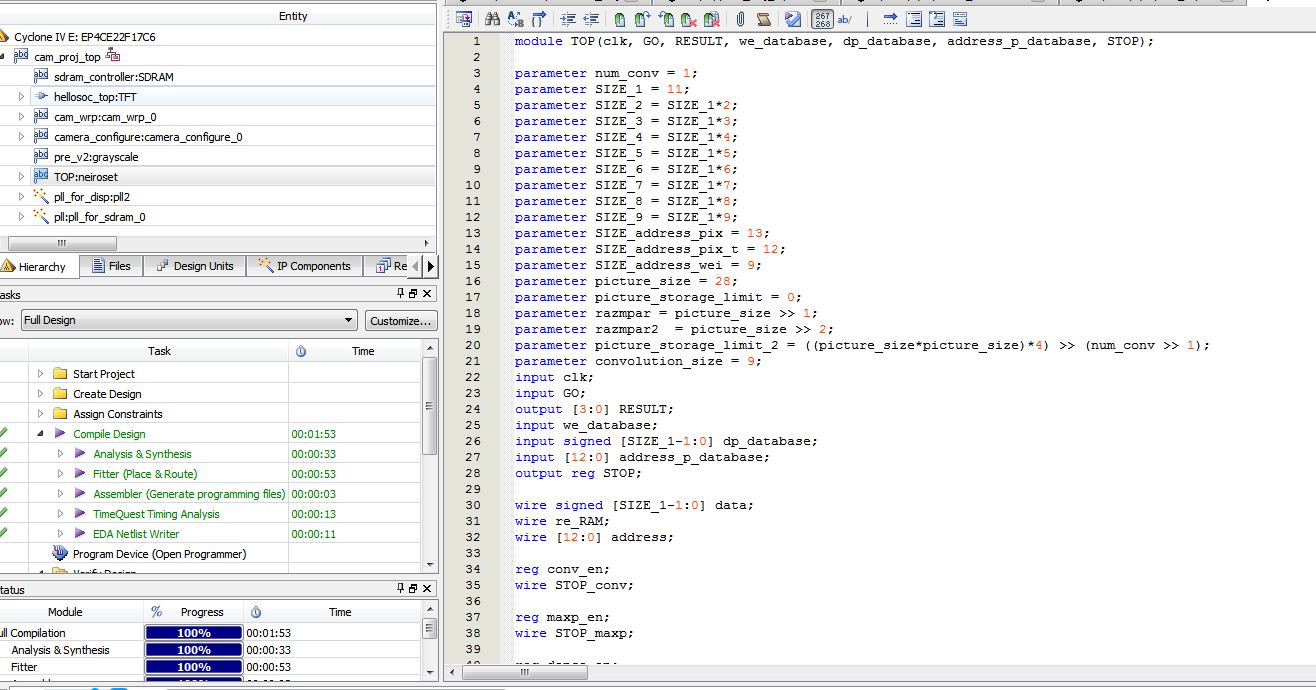
Task: Collapse the Compile Design task group
Action: [x=41, y=434]
